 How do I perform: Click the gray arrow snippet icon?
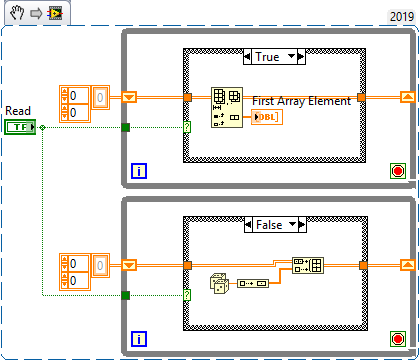[x=36, y=13]
